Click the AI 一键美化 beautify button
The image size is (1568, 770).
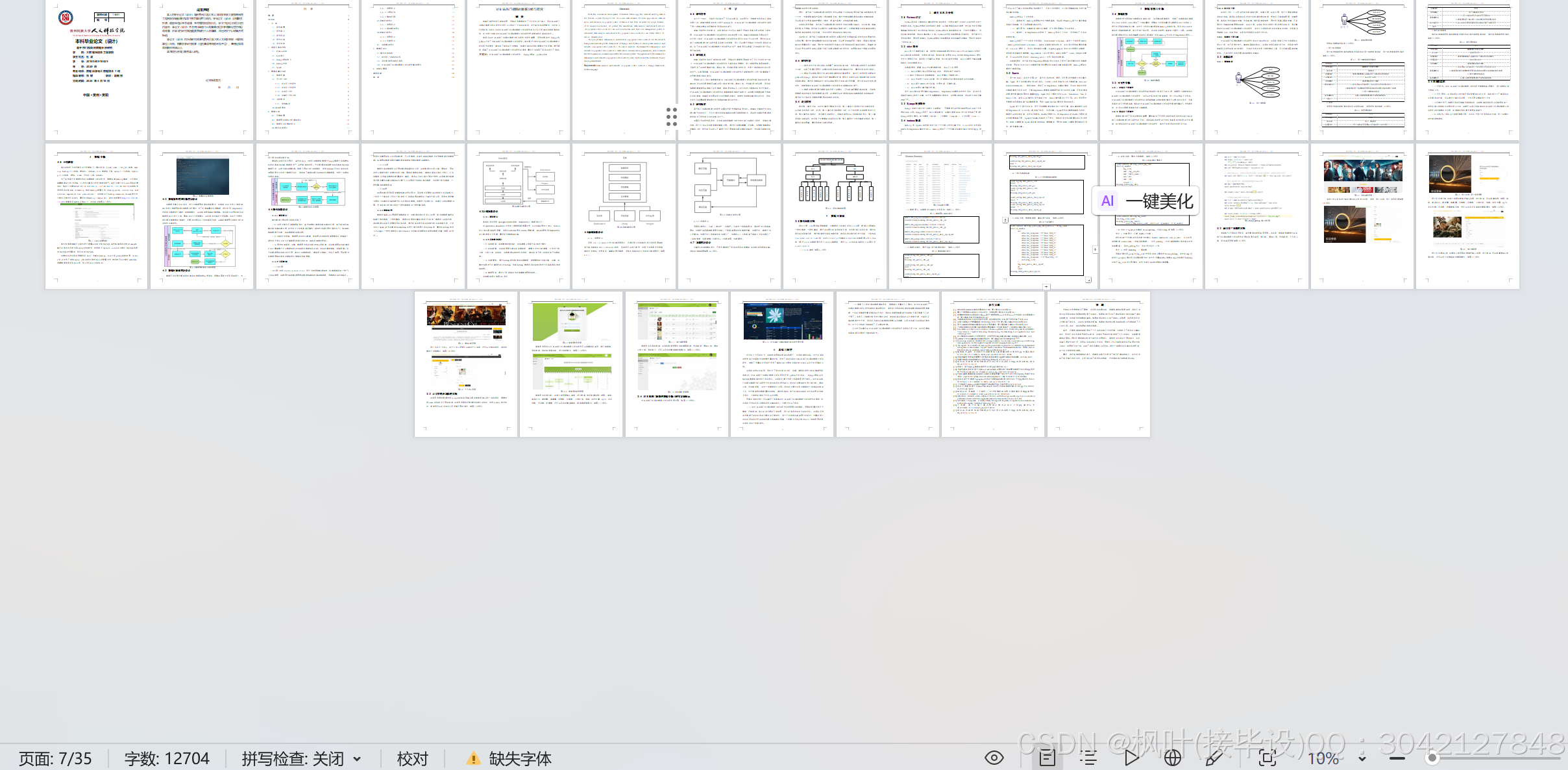click(1147, 201)
